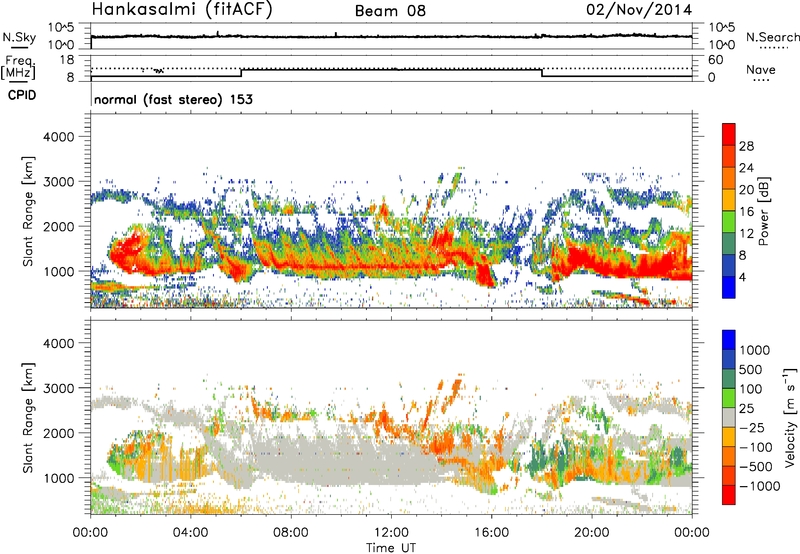The width and height of the screenshot is (800, 554).
Task: Click the blue bottom of Power color bar
Action: (x=729, y=287)
